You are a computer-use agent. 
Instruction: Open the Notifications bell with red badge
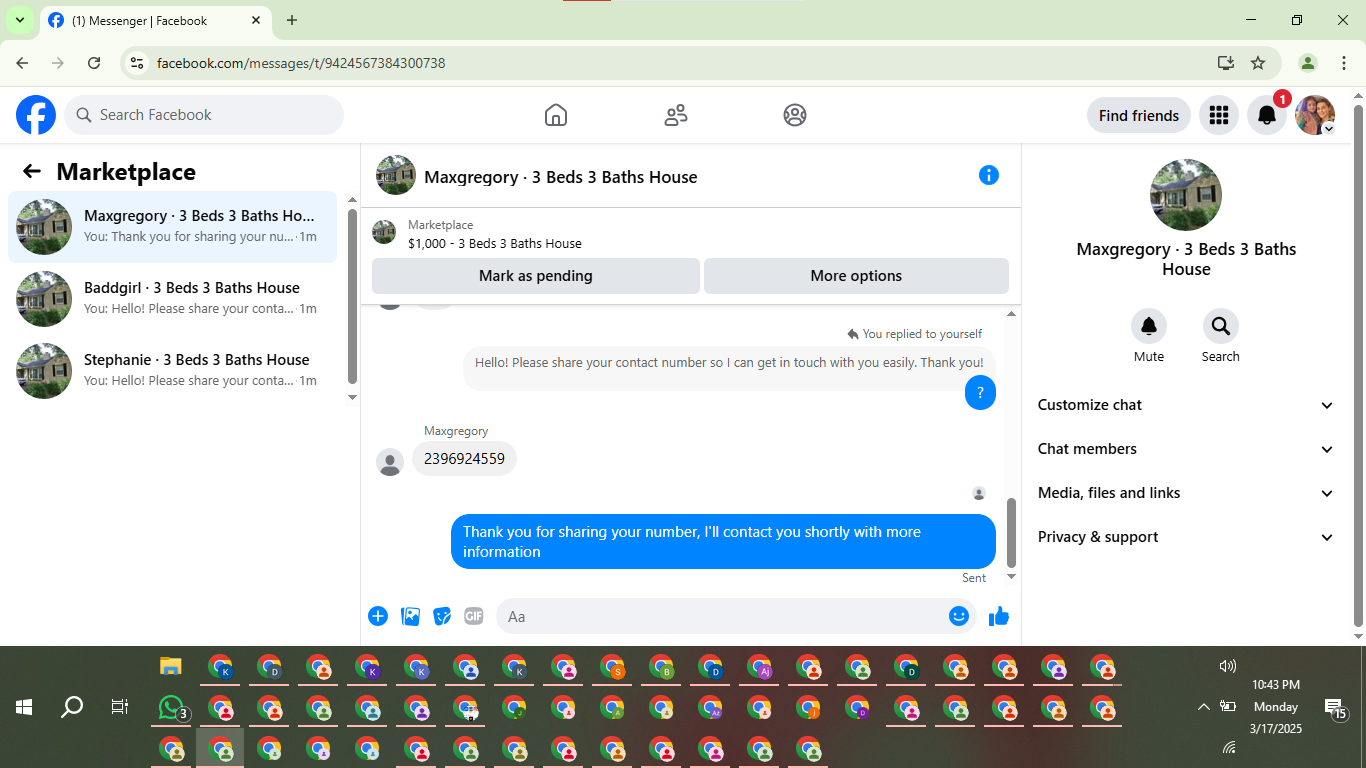coord(1267,115)
